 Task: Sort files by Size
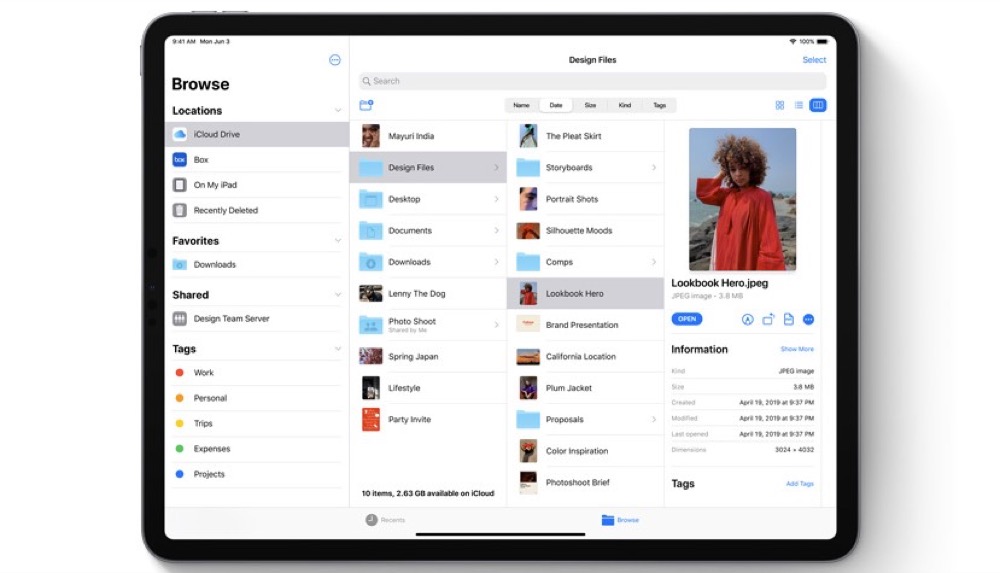click(x=591, y=105)
